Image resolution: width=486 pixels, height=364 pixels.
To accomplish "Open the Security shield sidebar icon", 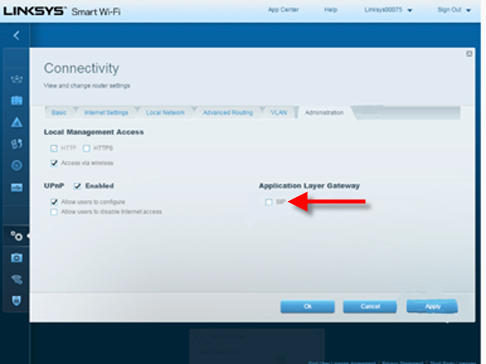I will [17, 301].
